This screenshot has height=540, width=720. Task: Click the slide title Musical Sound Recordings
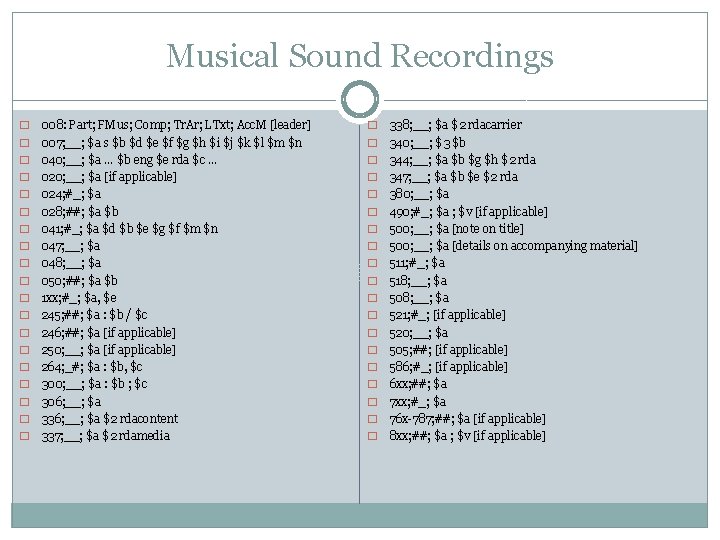[x=360, y=56]
